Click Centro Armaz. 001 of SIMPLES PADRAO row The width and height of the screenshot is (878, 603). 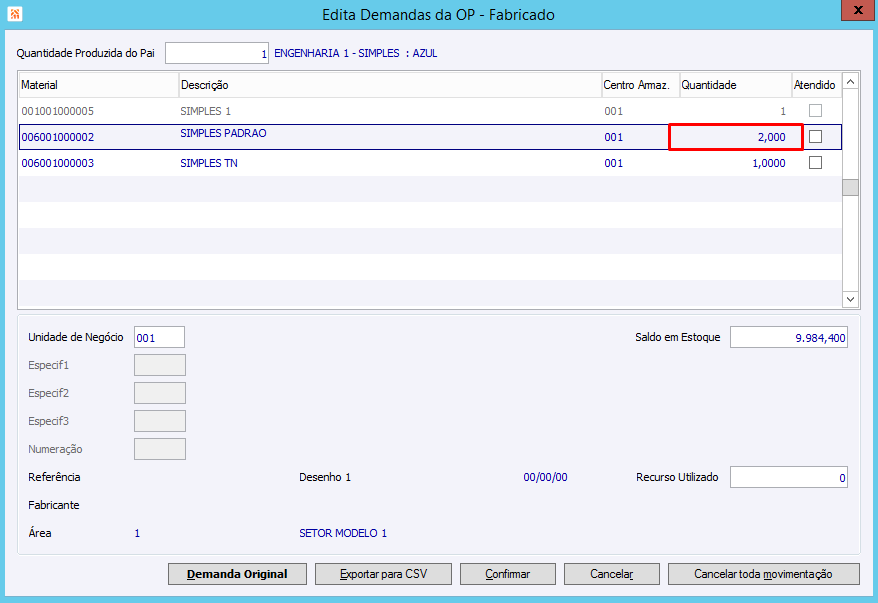614,137
